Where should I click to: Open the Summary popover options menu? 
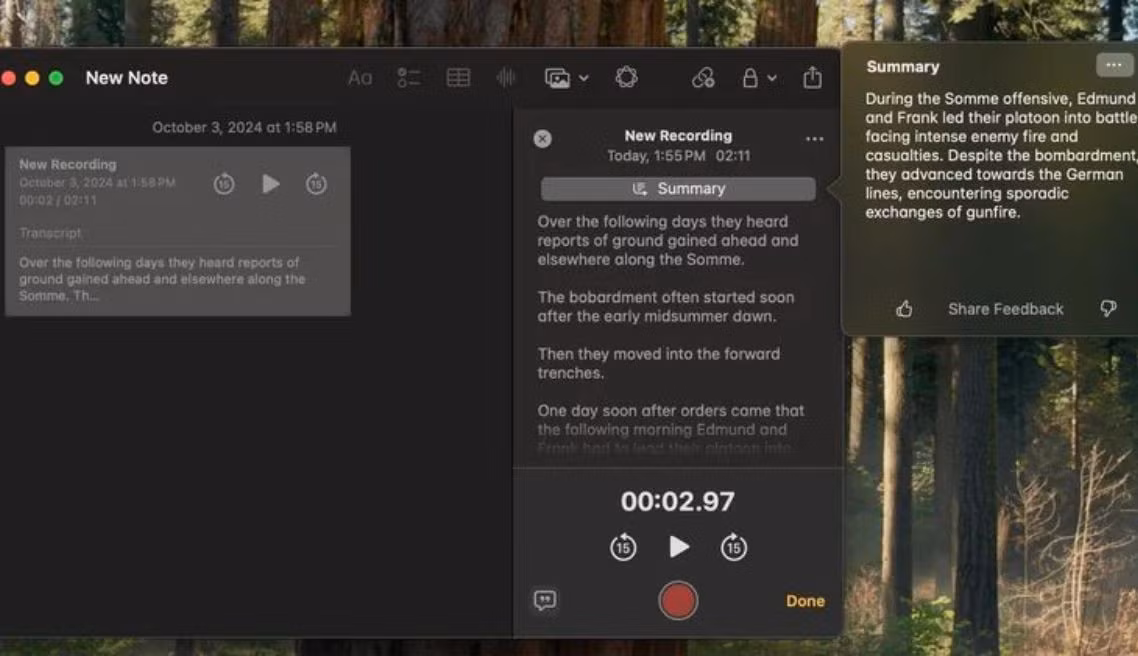[1113, 65]
